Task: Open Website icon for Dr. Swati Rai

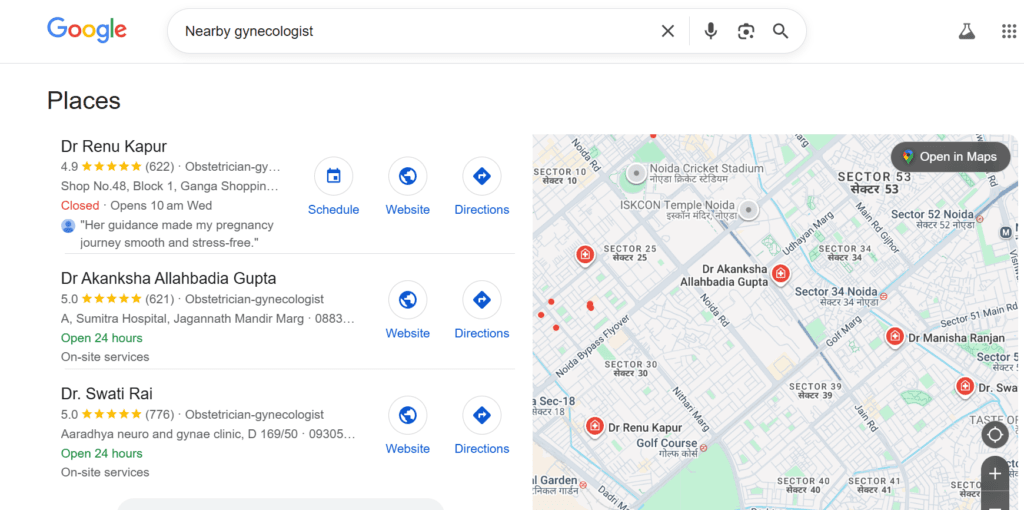Action: point(408,415)
